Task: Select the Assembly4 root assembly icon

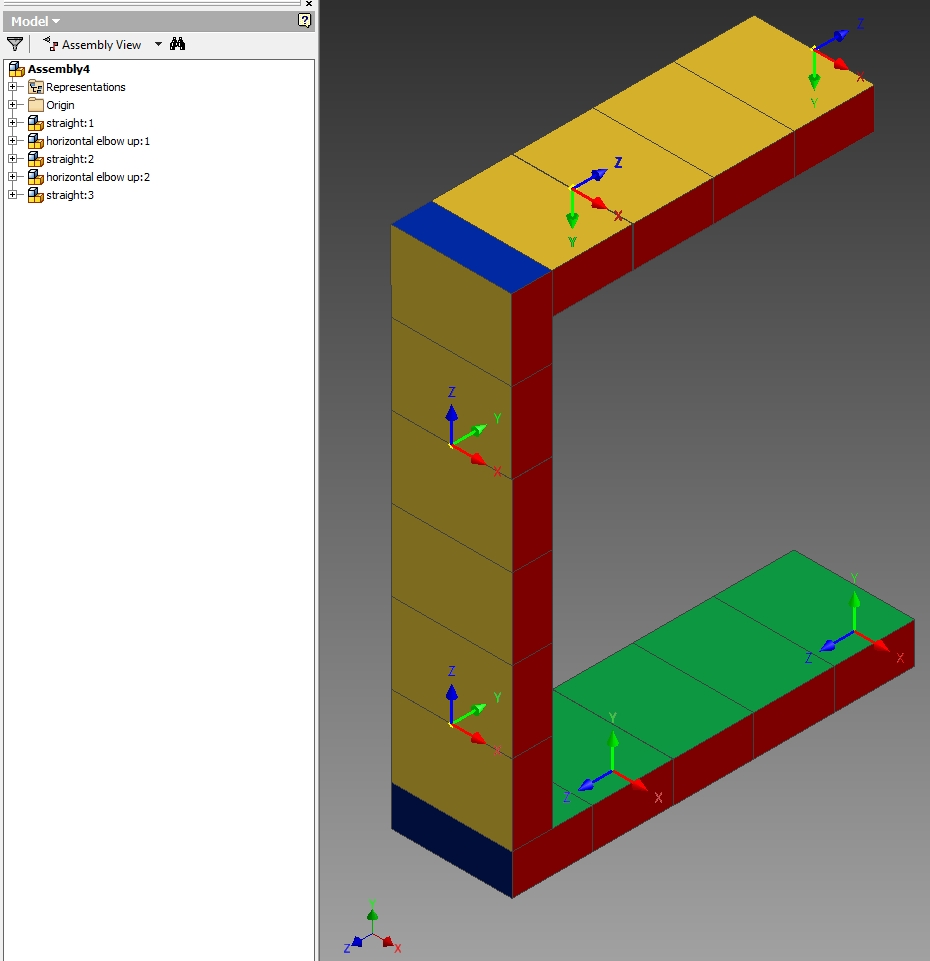Action: (x=17, y=68)
